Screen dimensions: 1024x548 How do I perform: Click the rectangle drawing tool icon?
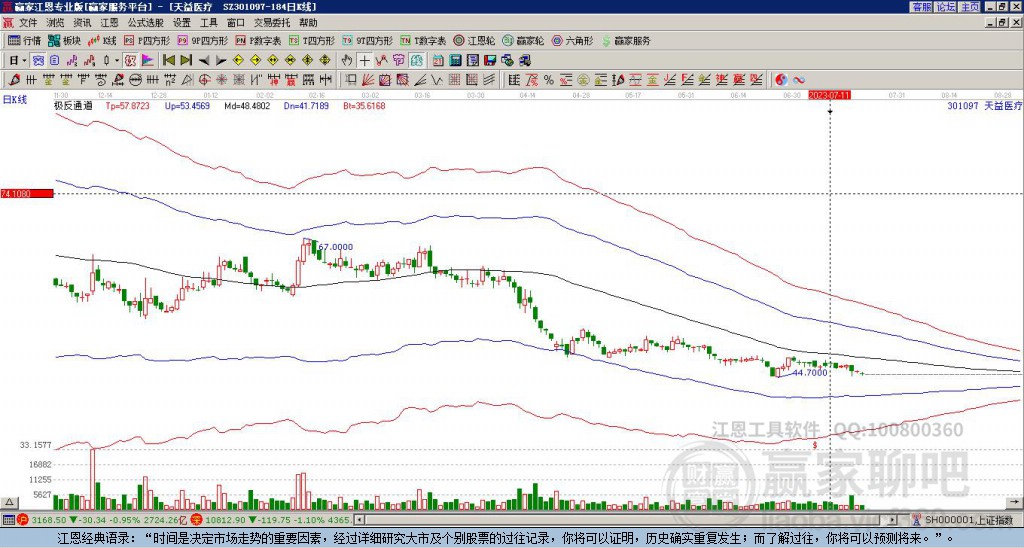[351, 80]
